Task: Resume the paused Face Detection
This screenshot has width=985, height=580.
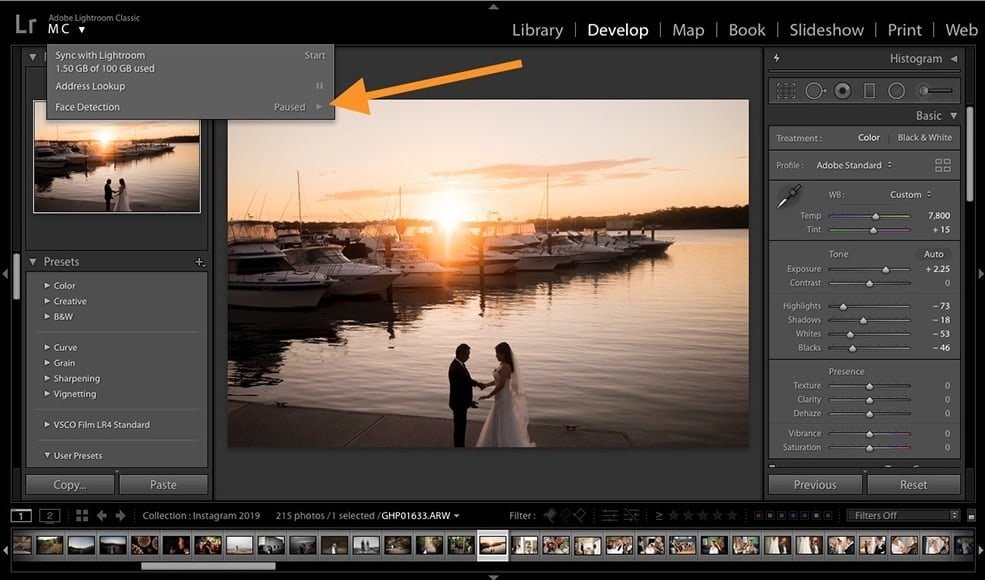Action: (x=319, y=106)
